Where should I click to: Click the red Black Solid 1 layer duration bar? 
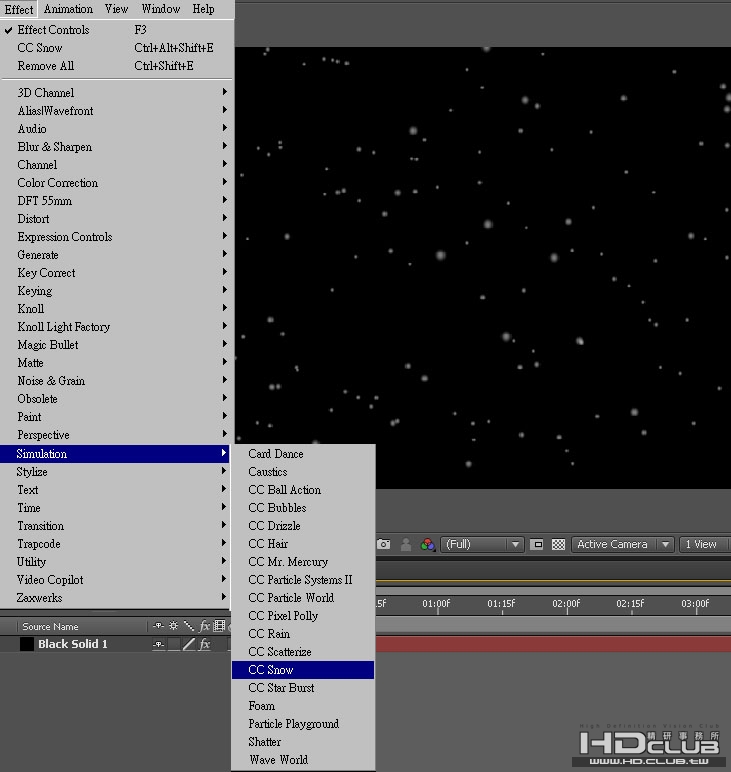click(553, 644)
